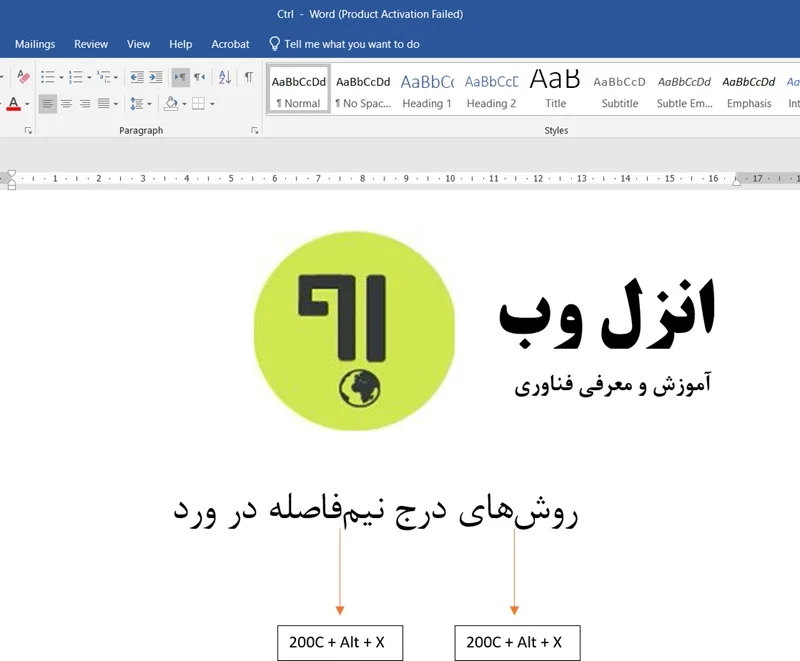Toggle align right
The width and height of the screenshot is (800, 661).
tap(85, 104)
